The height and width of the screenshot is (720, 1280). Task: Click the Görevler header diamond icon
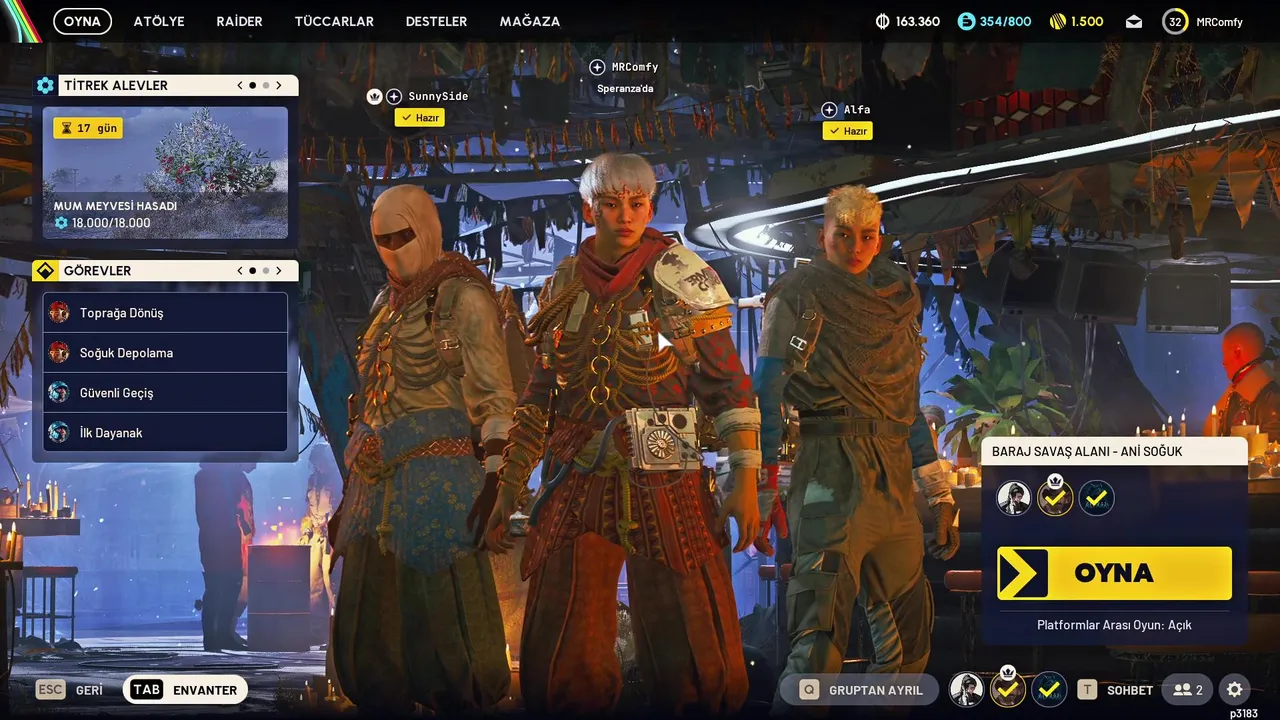44,271
